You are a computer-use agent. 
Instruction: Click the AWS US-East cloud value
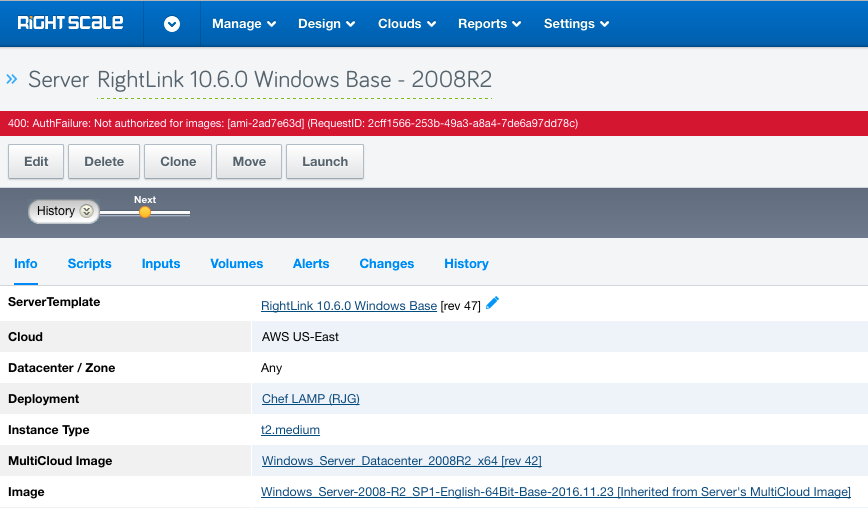click(300, 336)
